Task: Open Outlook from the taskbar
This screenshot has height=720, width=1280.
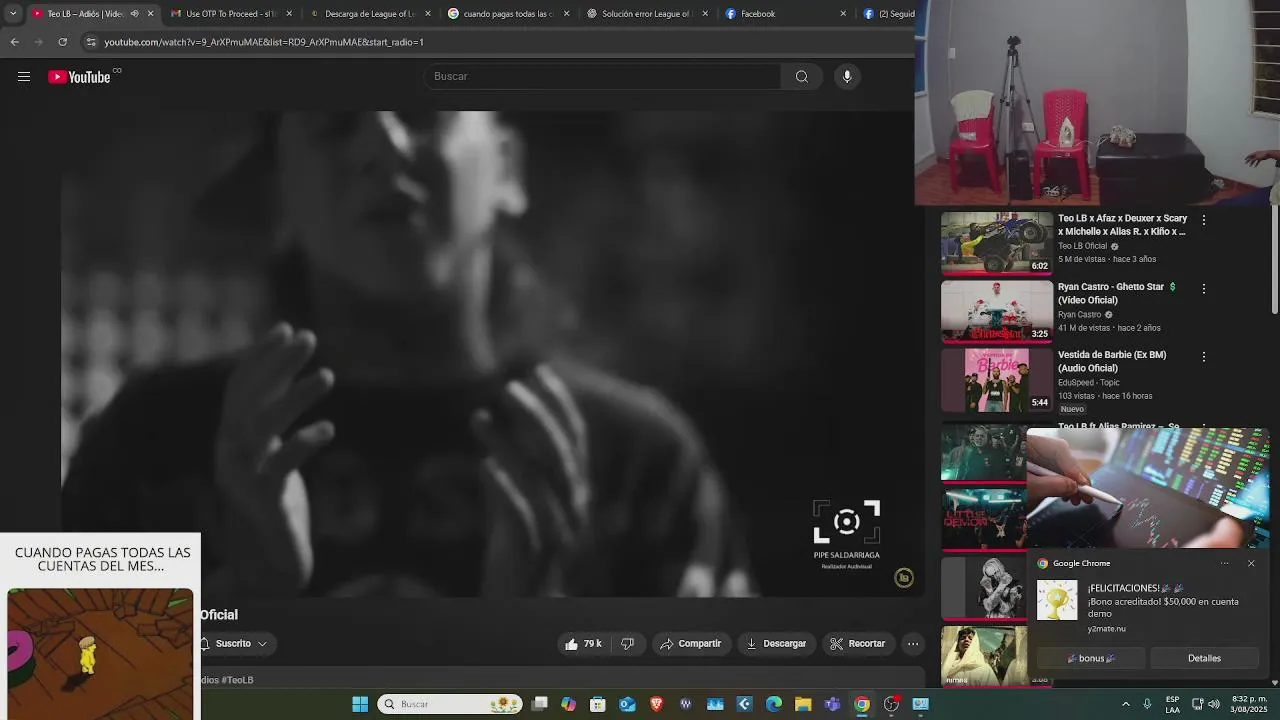Action: point(627,704)
